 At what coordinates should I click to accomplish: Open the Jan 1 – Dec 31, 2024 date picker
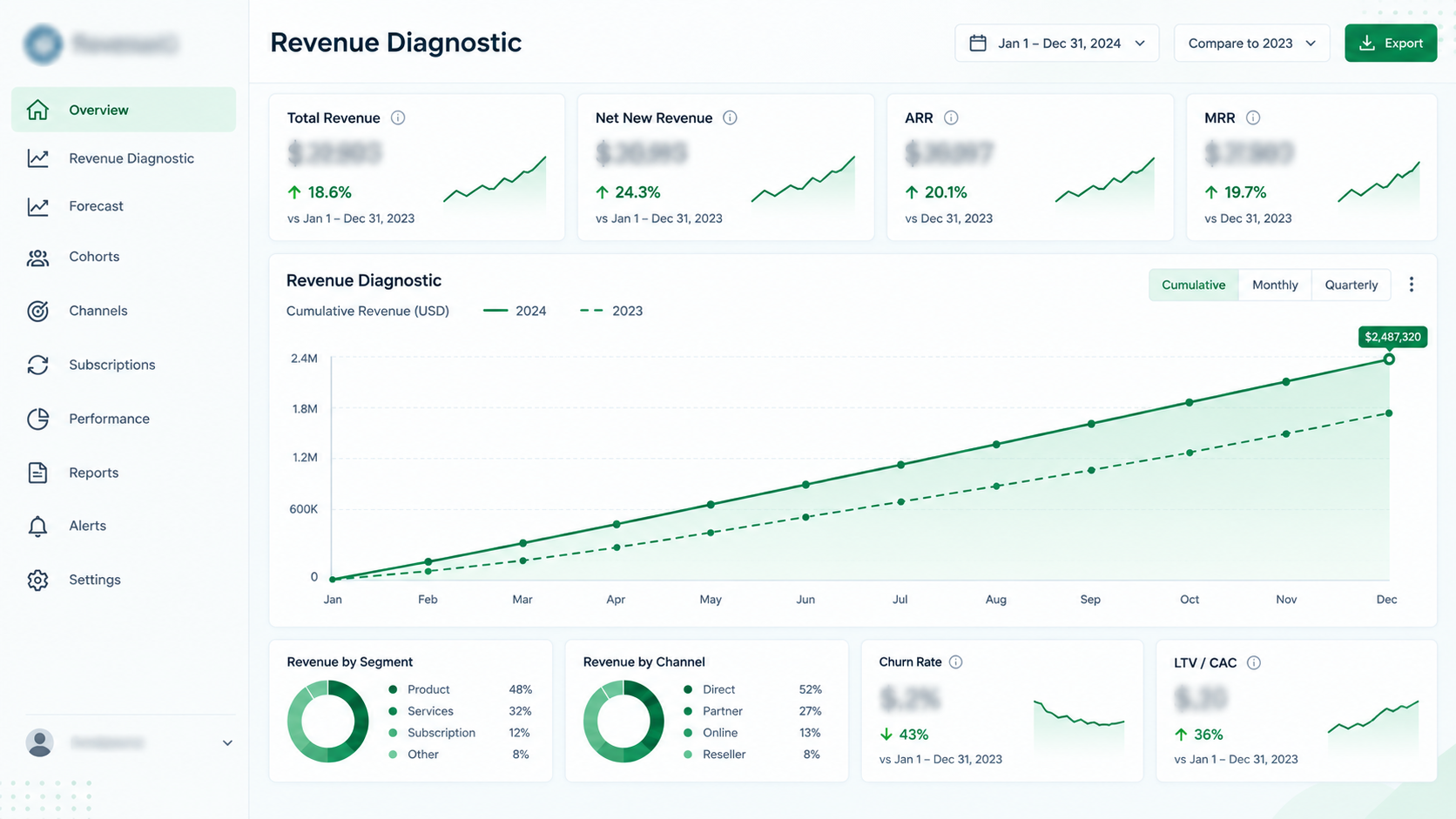pos(1056,44)
